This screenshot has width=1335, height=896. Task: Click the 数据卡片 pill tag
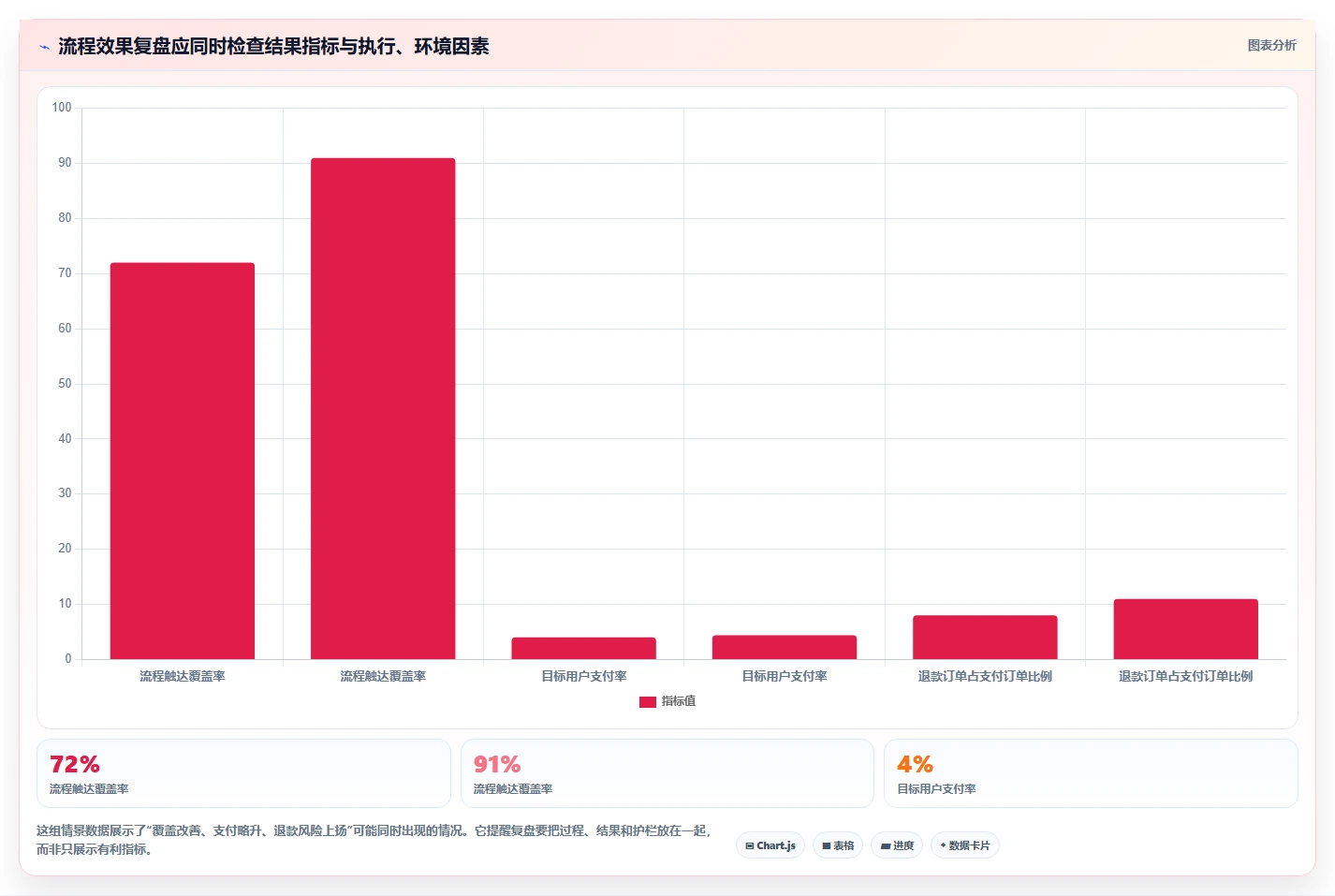tap(965, 845)
